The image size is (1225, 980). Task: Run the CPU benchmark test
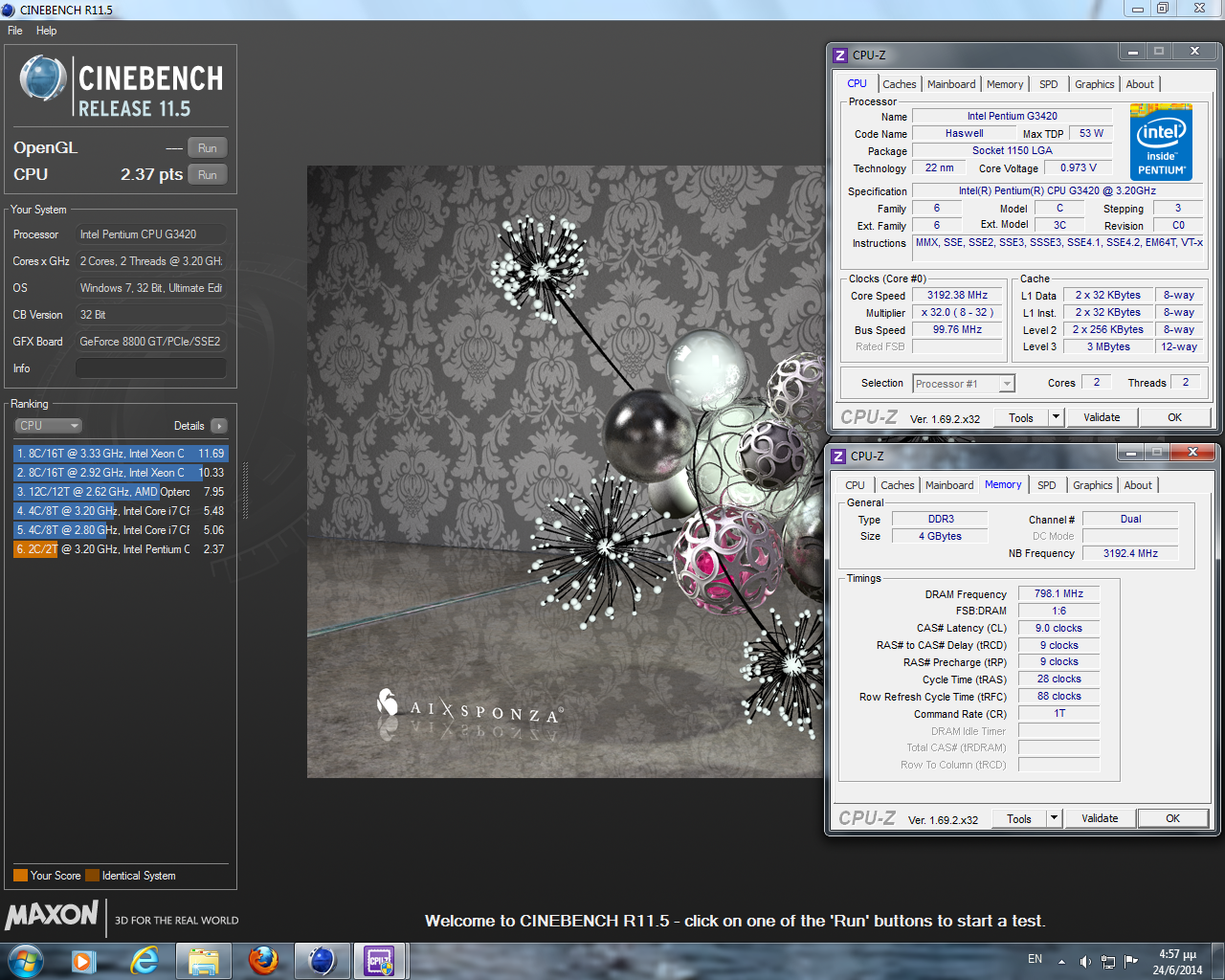coord(208,175)
